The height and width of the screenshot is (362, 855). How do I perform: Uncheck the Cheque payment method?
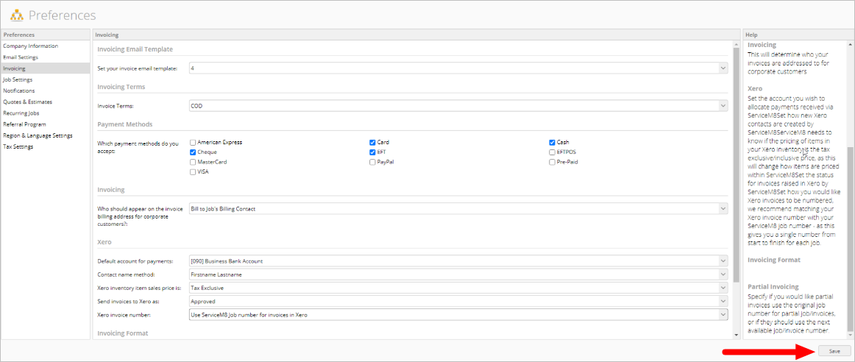point(193,152)
